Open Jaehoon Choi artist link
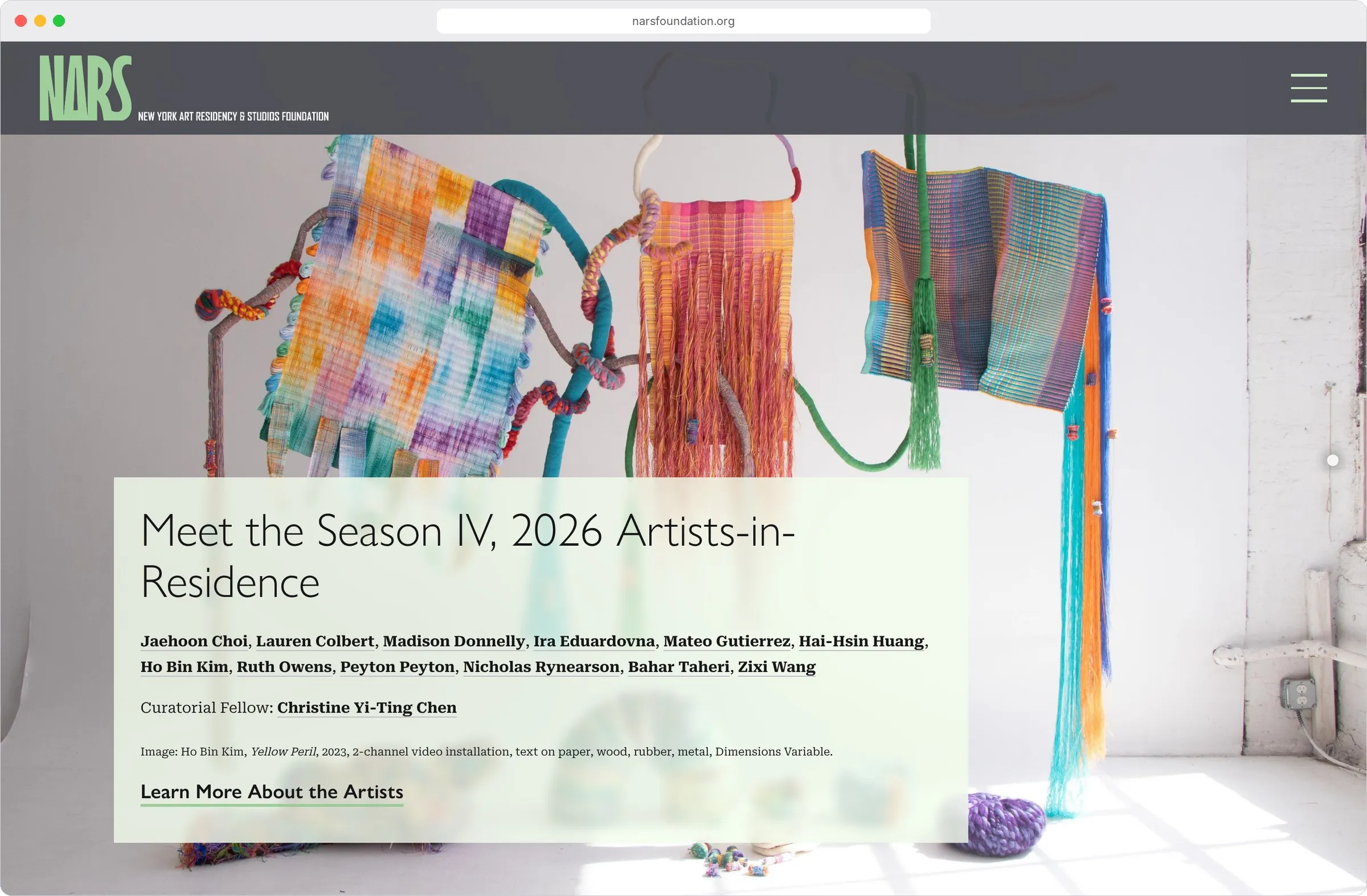Viewport: 1367px width, 896px height. tap(194, 641)
